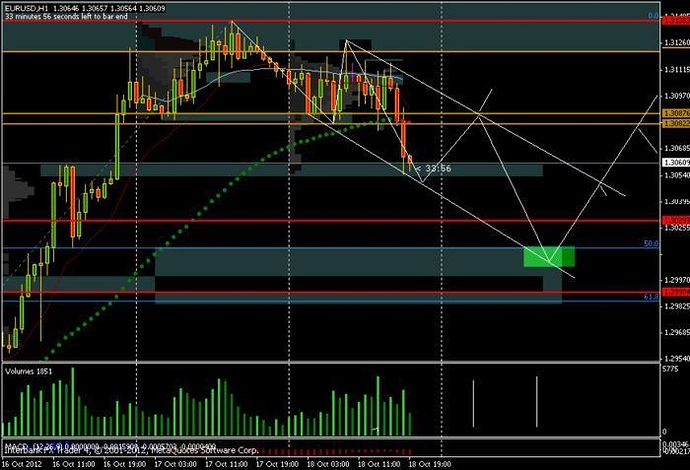Click the Fibonacci 50.0 level label

651,243
